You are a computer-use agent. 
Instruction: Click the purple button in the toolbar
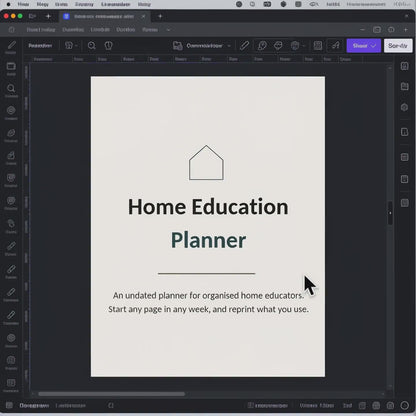[x=364, y=46]
